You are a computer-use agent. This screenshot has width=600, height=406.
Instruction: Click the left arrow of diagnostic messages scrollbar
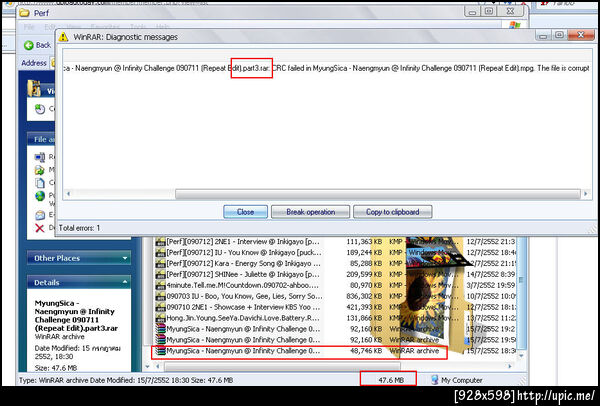tap(68, 194)
